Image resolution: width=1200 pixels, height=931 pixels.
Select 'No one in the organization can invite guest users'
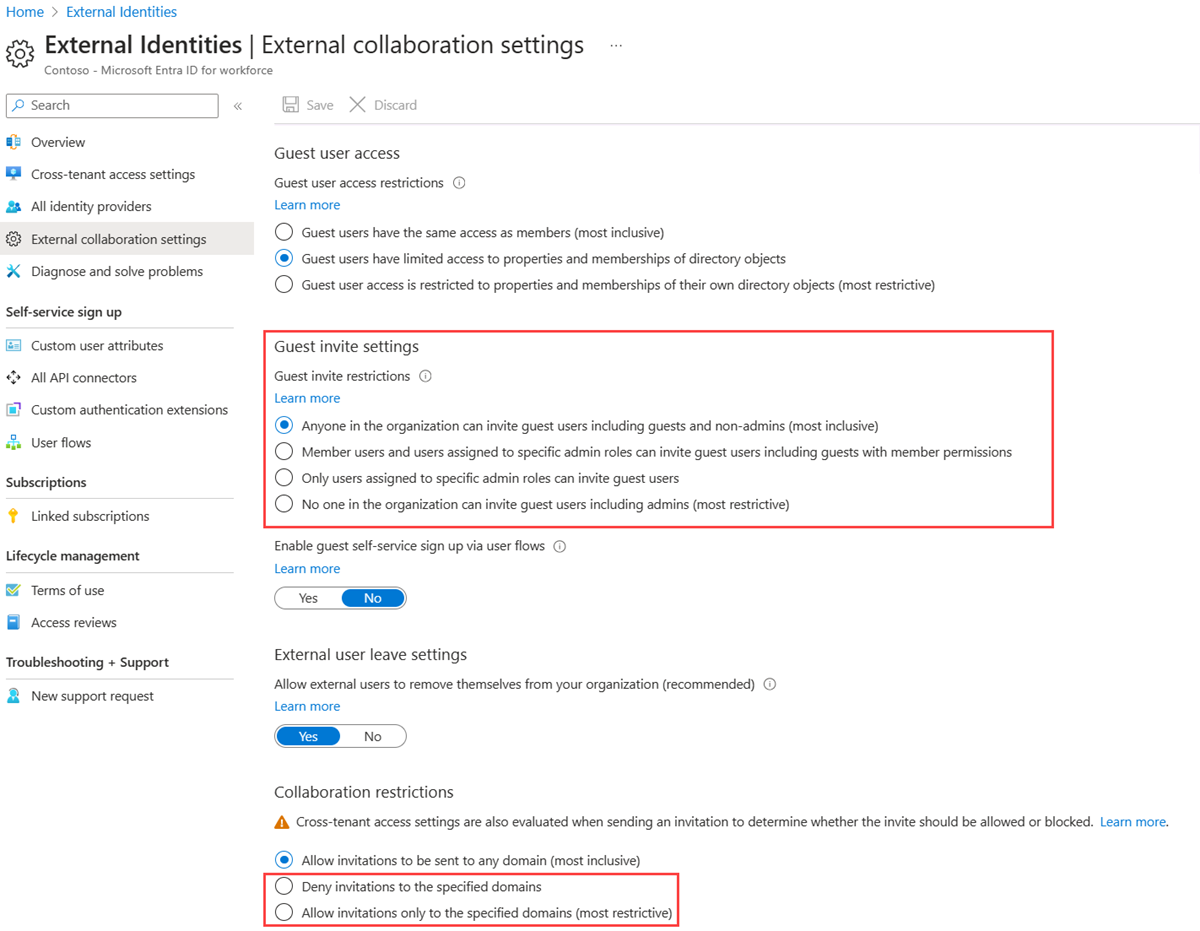(x=283, y=503)
